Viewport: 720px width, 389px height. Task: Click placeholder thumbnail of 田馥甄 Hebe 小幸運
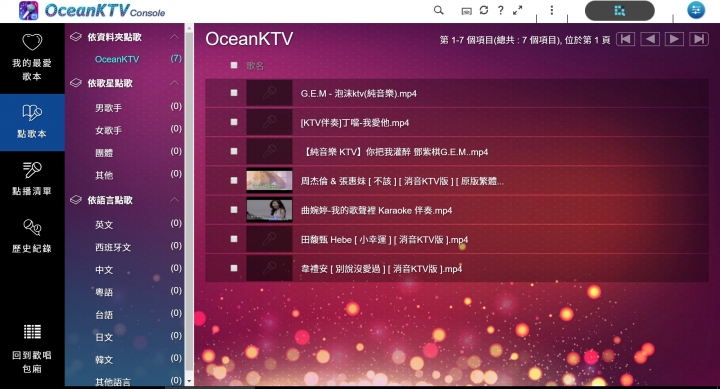point(269,239)
